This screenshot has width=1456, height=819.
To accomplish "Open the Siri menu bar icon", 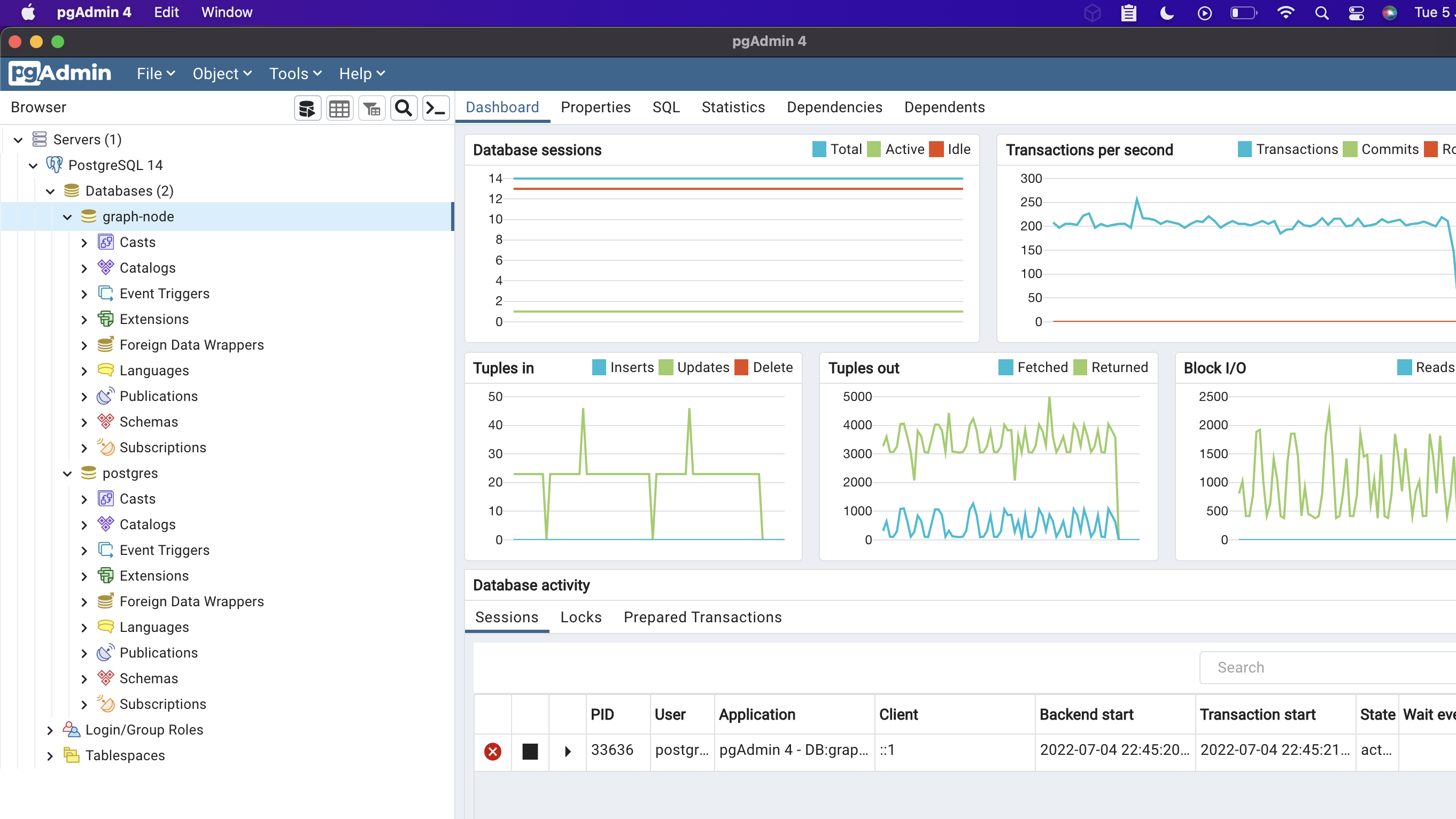I will (1389, 12).
